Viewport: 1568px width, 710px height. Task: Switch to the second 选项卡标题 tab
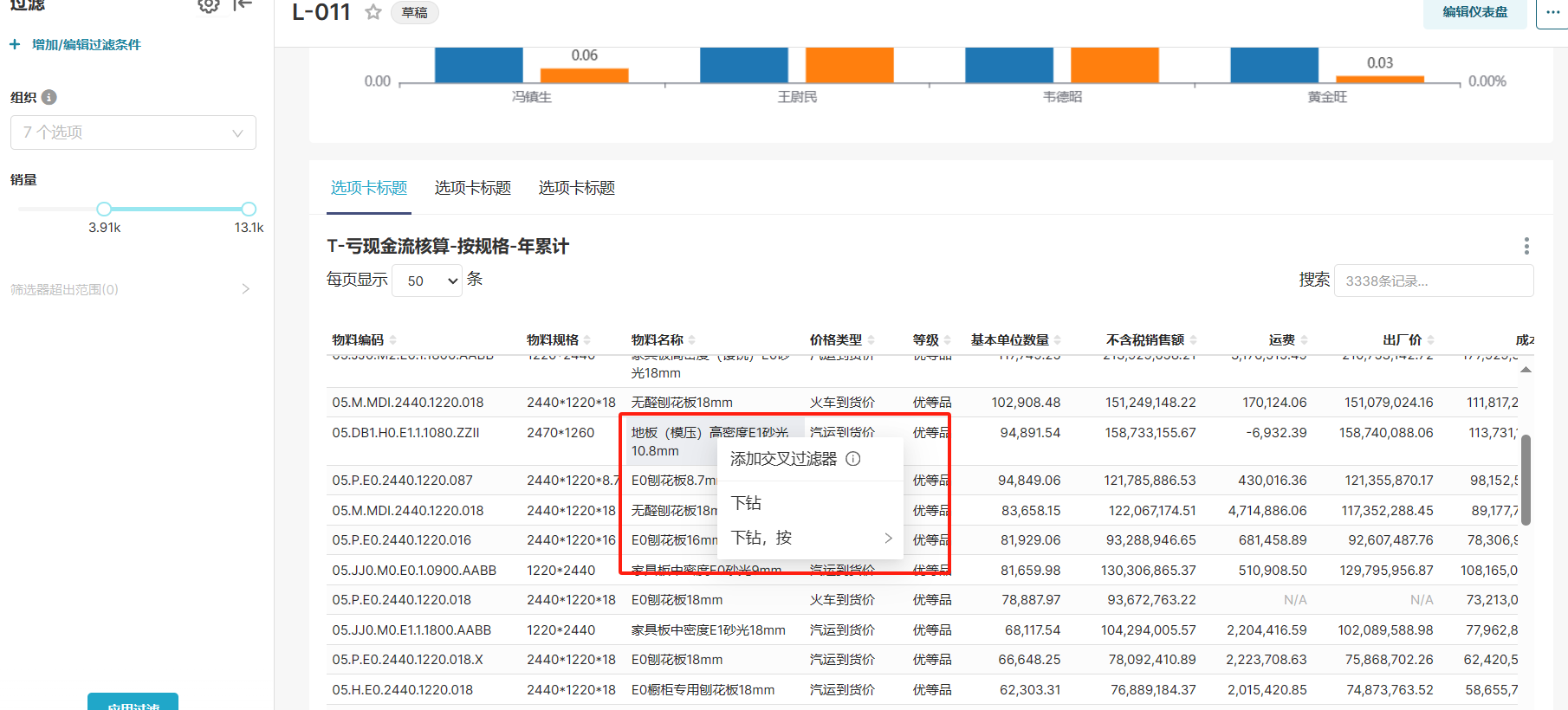(x=473, y=188)
